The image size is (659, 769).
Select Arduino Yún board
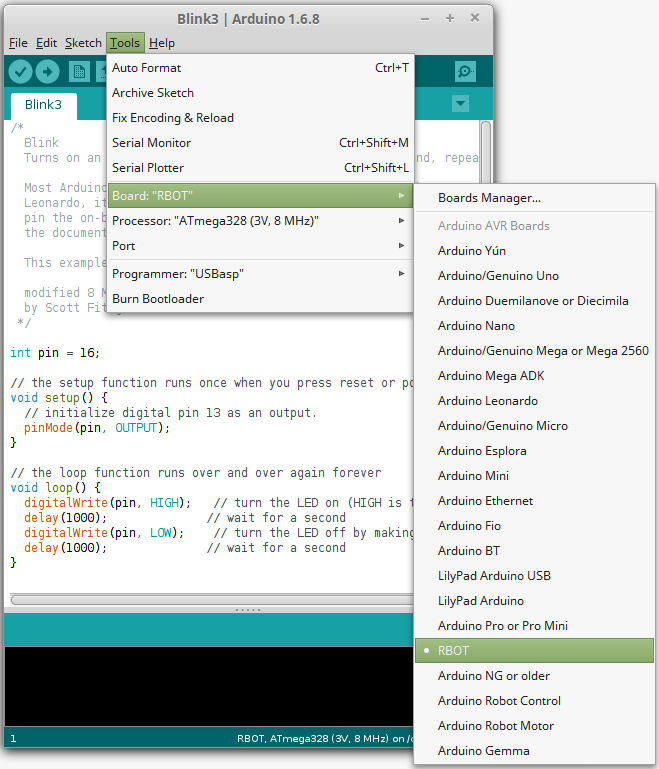[x=534, y=251]
